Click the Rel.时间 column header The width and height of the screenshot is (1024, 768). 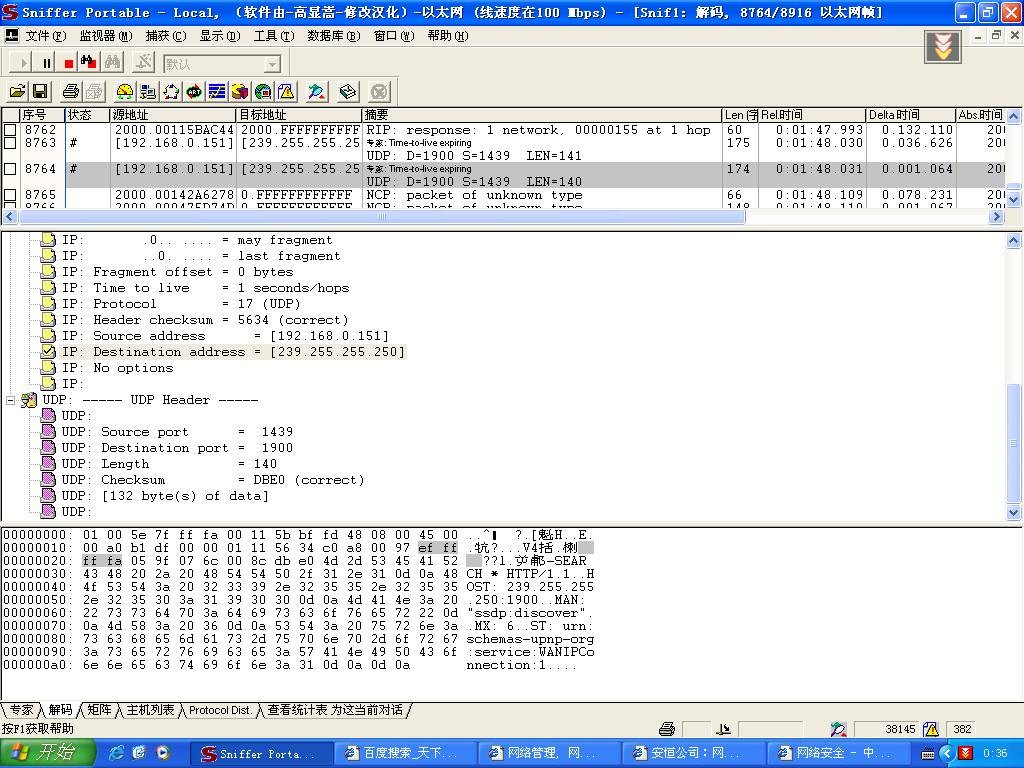(812, 115)
